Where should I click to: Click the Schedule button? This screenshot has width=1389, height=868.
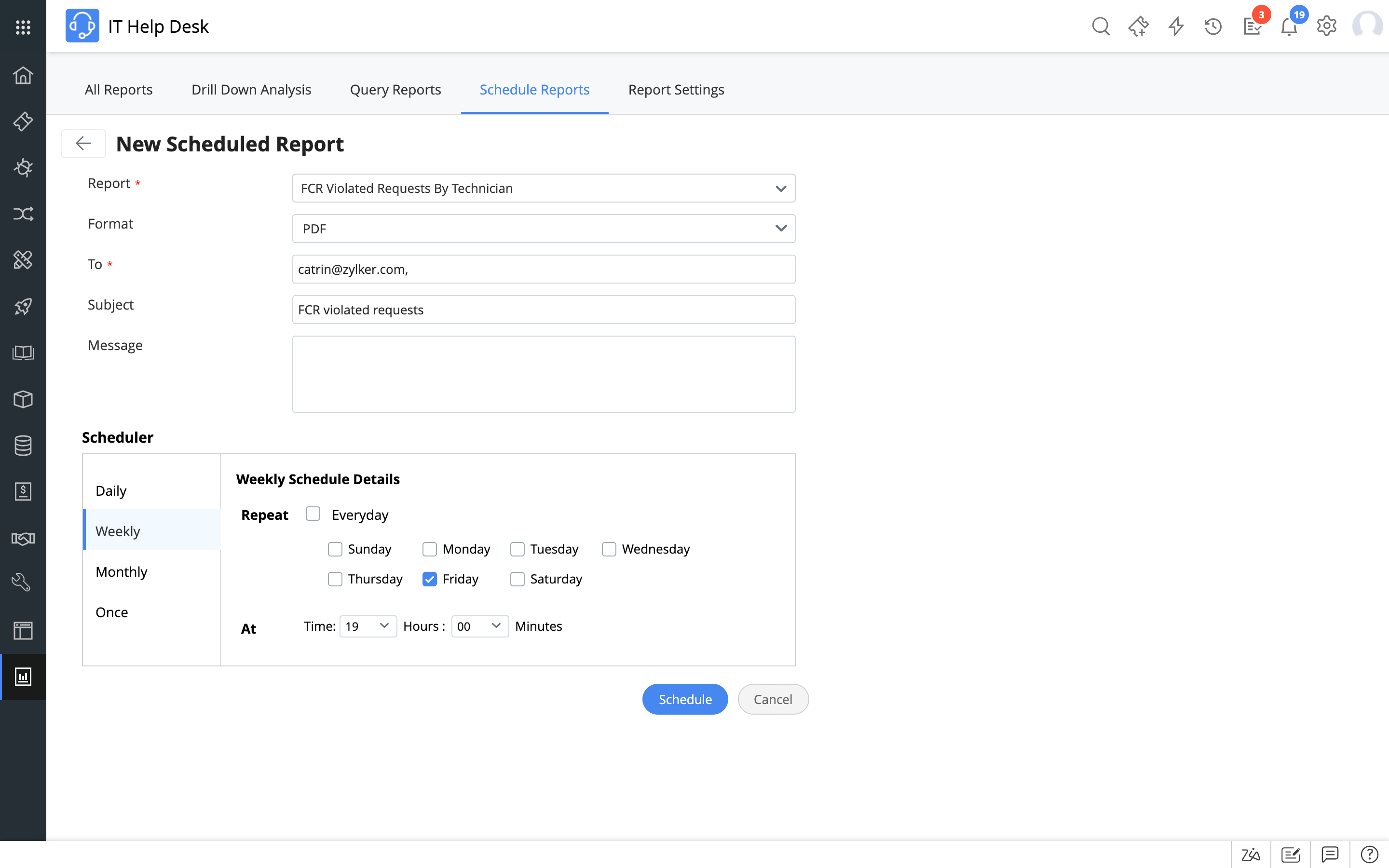(x=685, y=699)
